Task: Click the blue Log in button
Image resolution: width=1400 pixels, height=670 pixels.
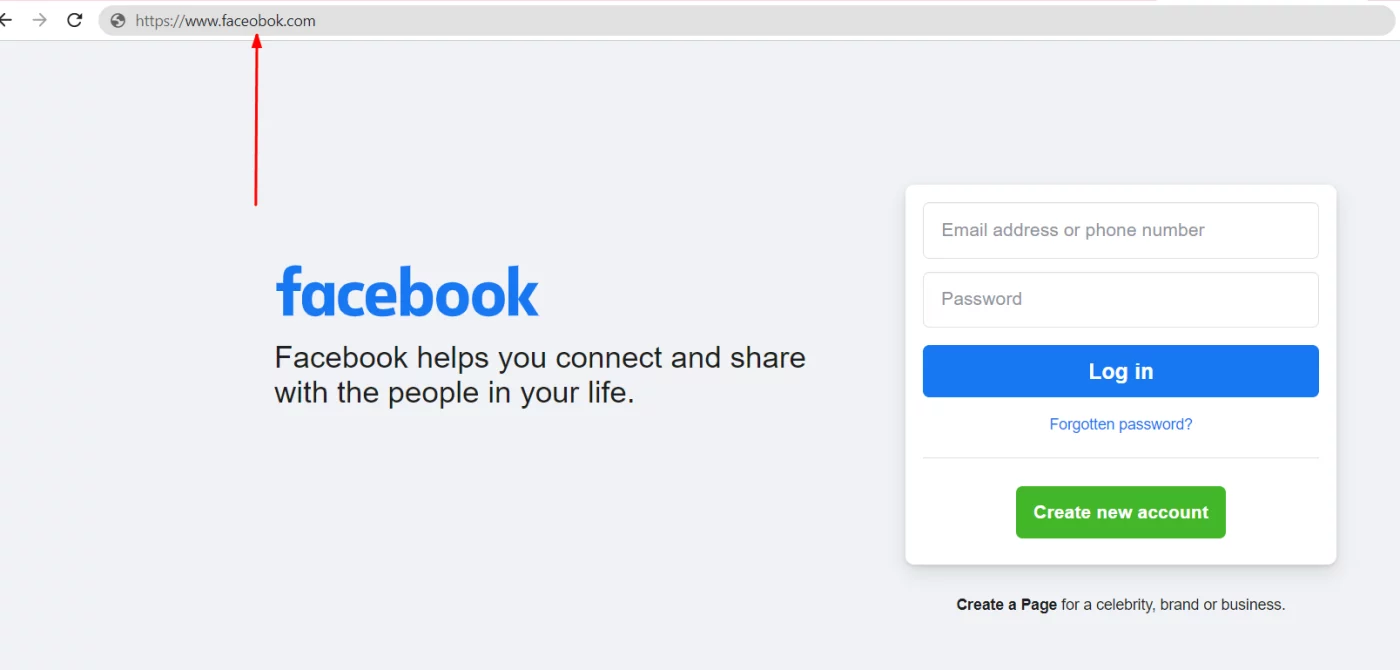Action: (1120, 371)
